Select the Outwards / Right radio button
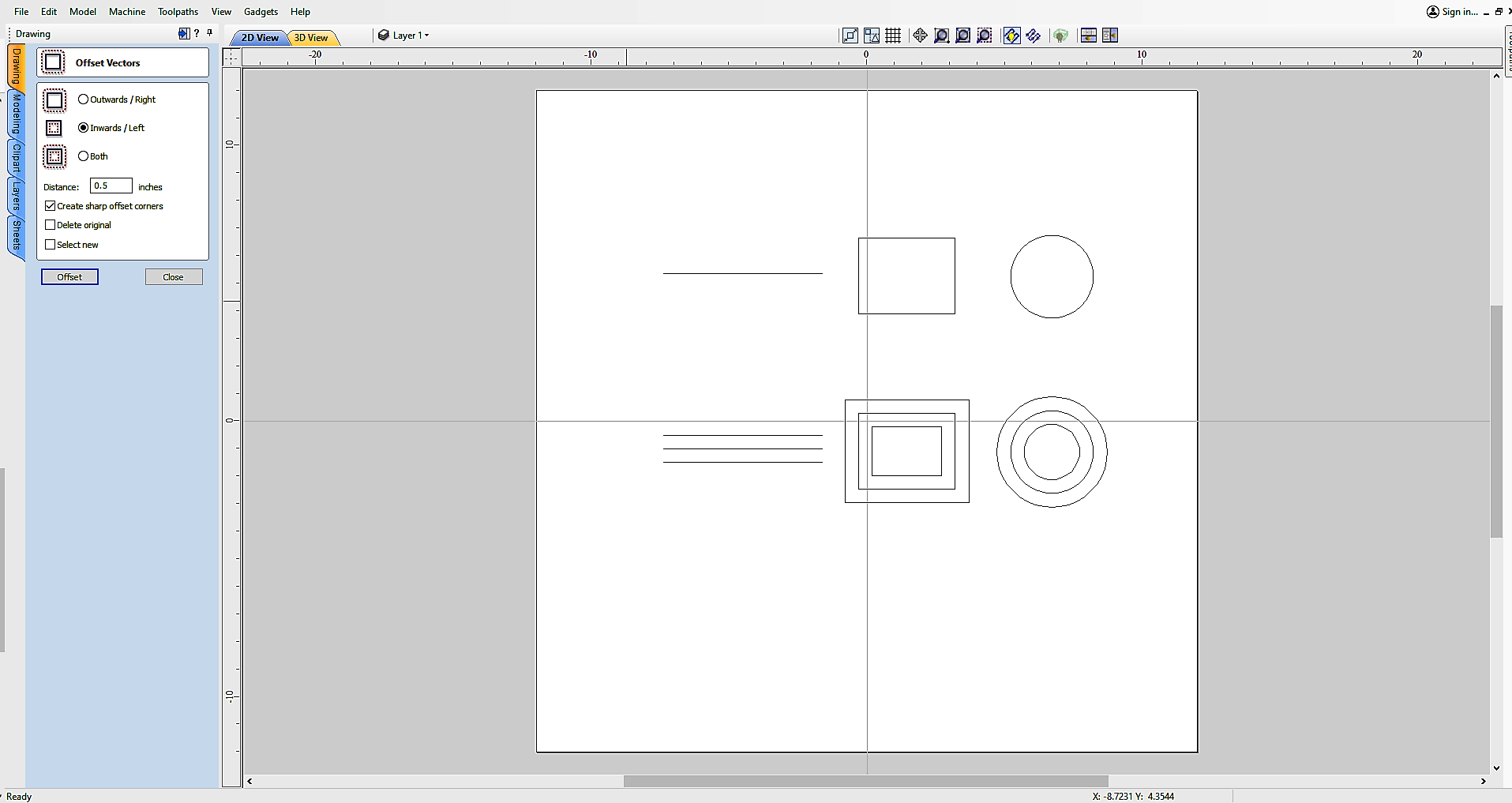Screen dimensions: 1512x803 click(84, 99)
